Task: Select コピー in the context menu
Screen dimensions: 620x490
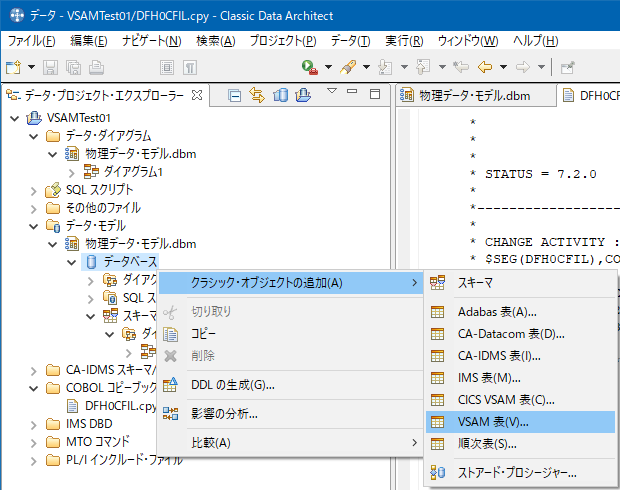Action: 291,334
